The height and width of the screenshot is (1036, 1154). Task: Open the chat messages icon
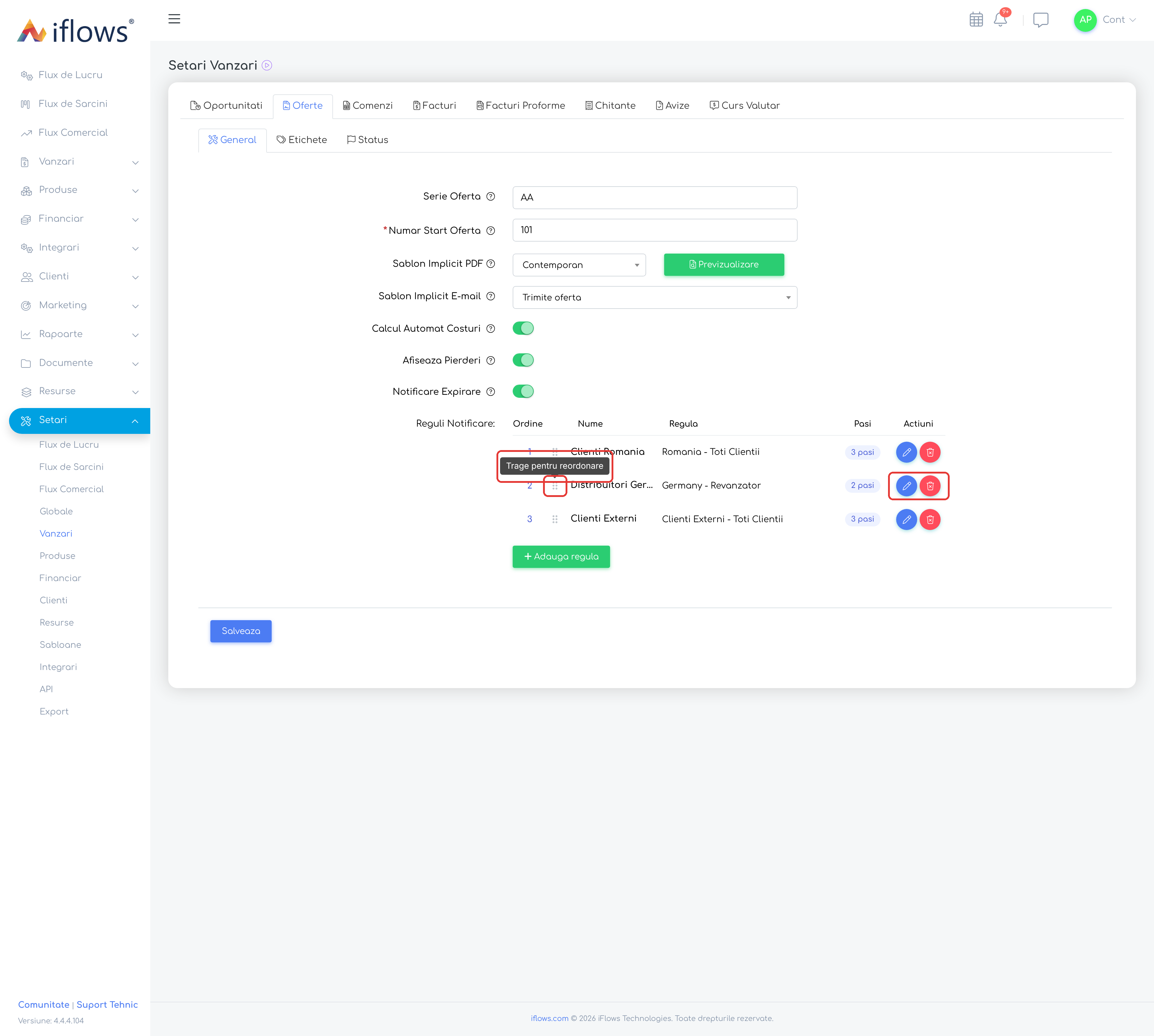1041,20
